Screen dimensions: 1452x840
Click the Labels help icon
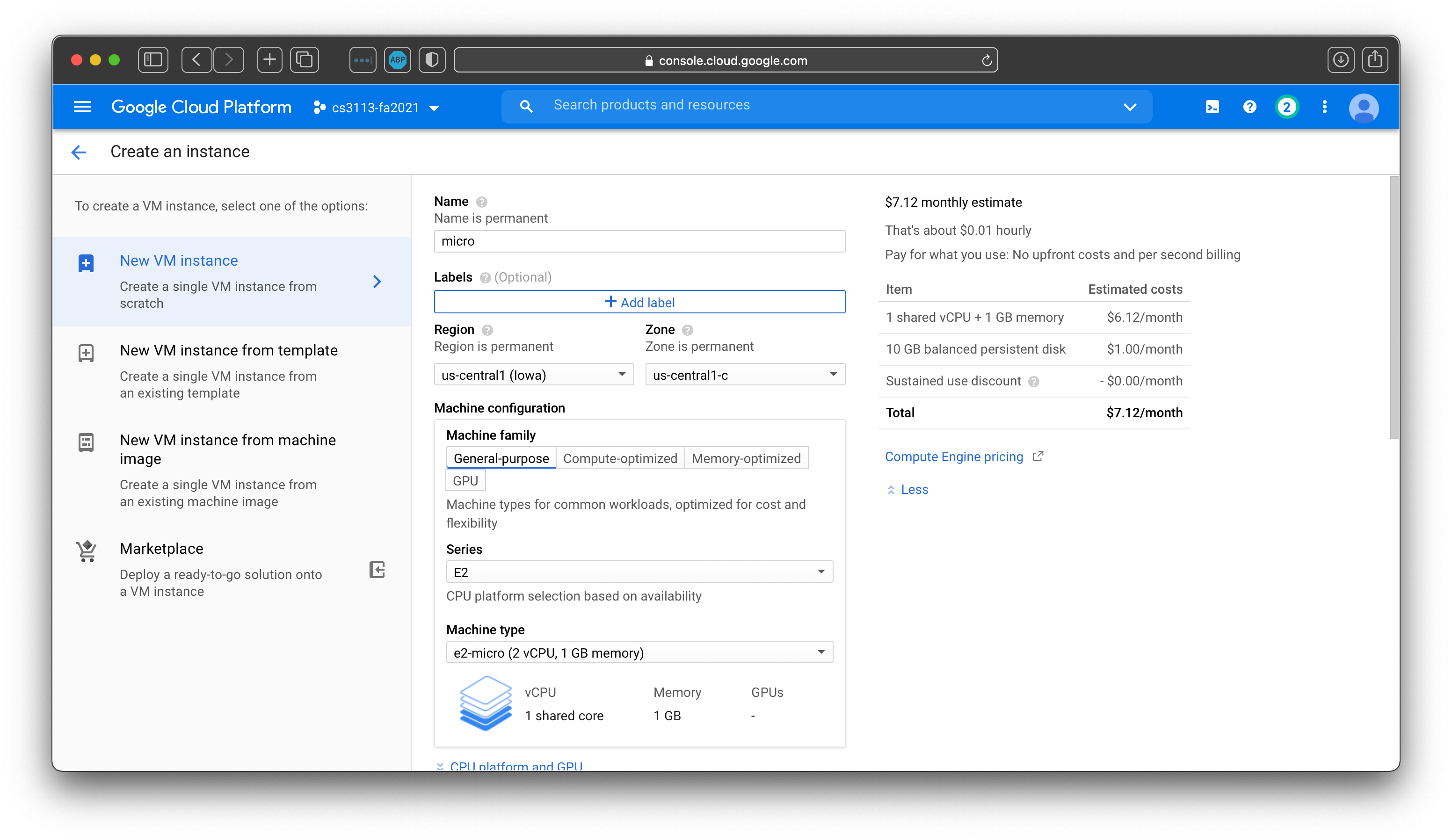(485, 278)
